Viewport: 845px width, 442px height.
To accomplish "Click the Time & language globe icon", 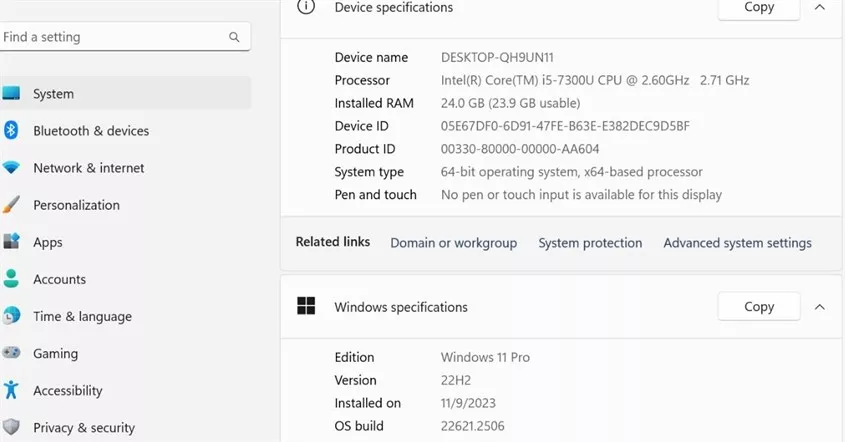I will pos(11,316).
